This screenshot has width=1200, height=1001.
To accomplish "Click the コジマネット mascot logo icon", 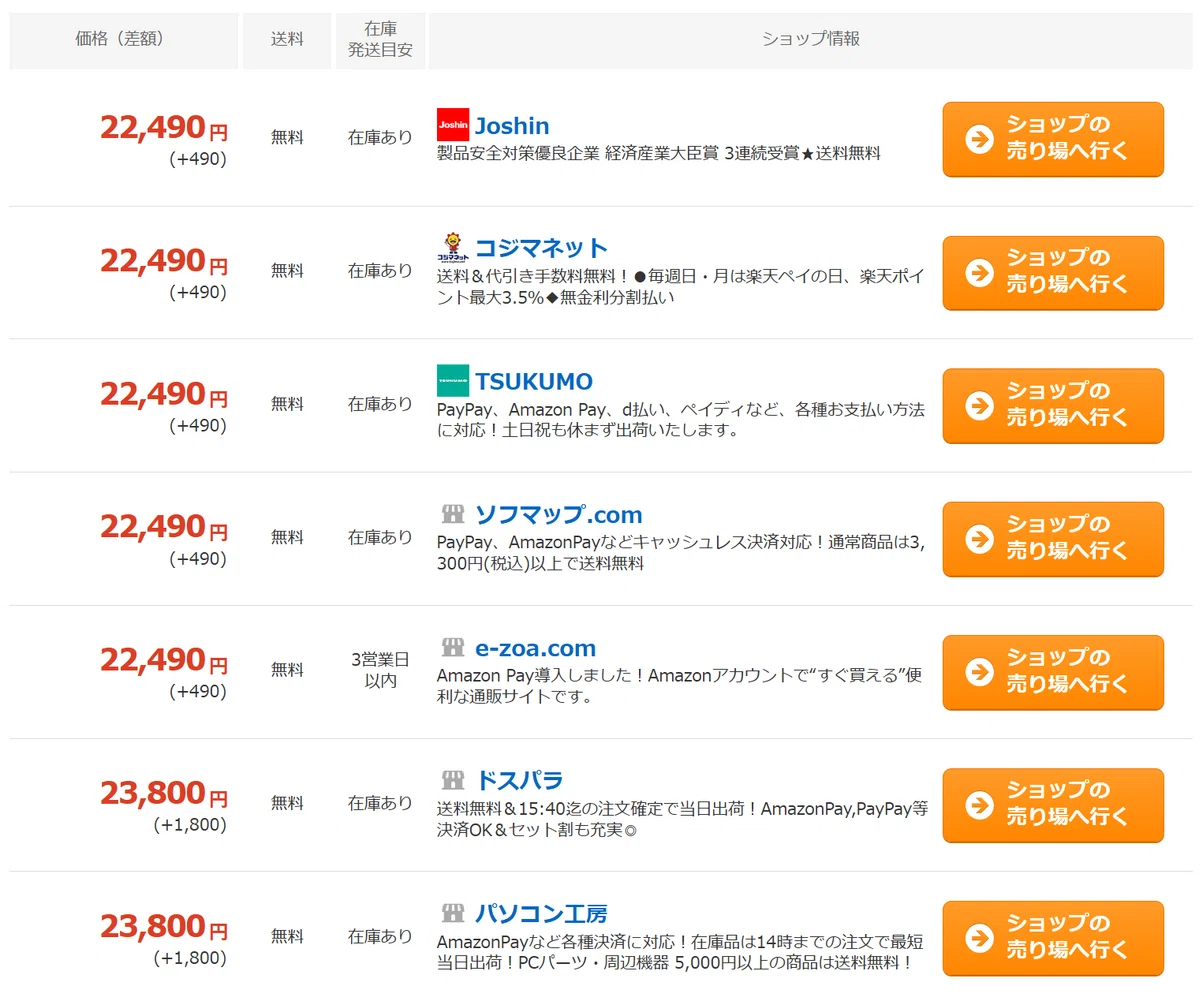I will 453,247.
